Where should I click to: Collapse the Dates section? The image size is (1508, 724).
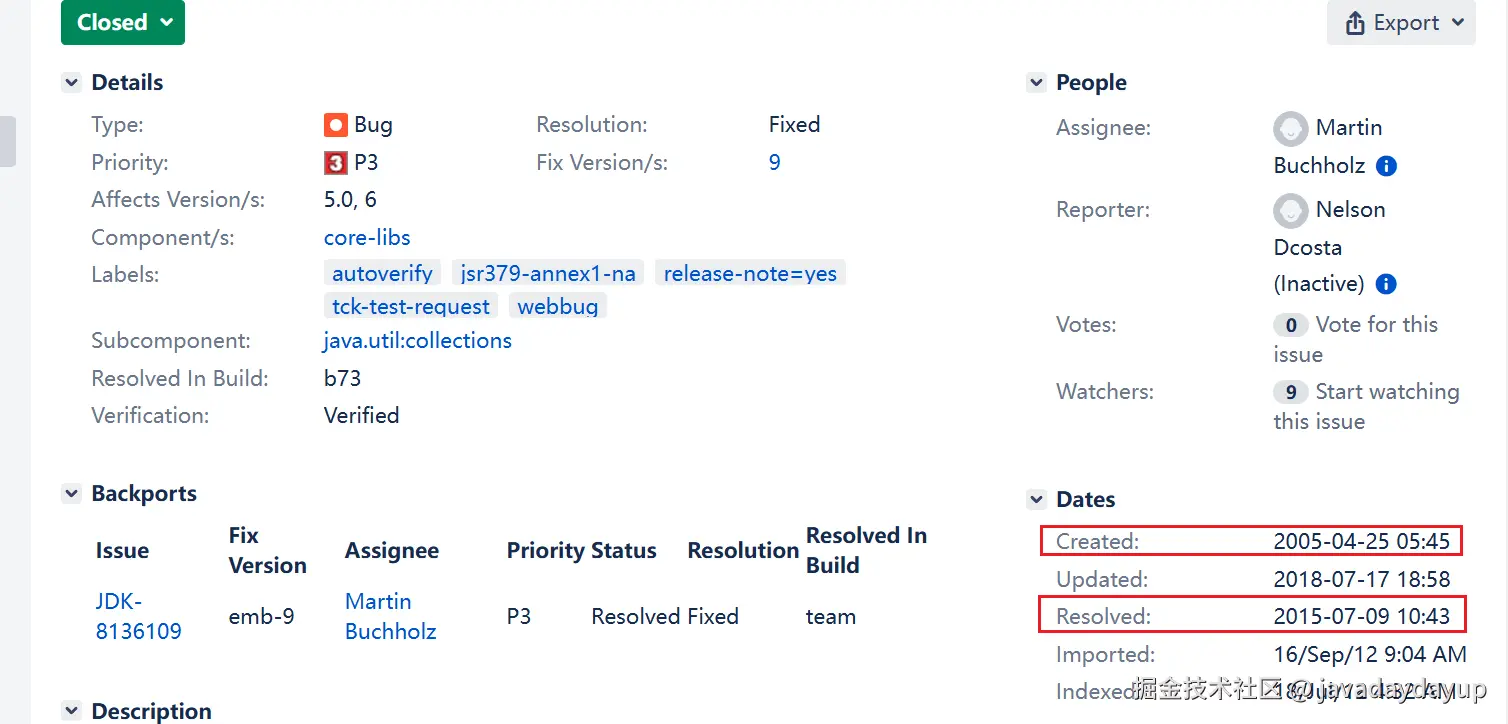pos(1036,500)
